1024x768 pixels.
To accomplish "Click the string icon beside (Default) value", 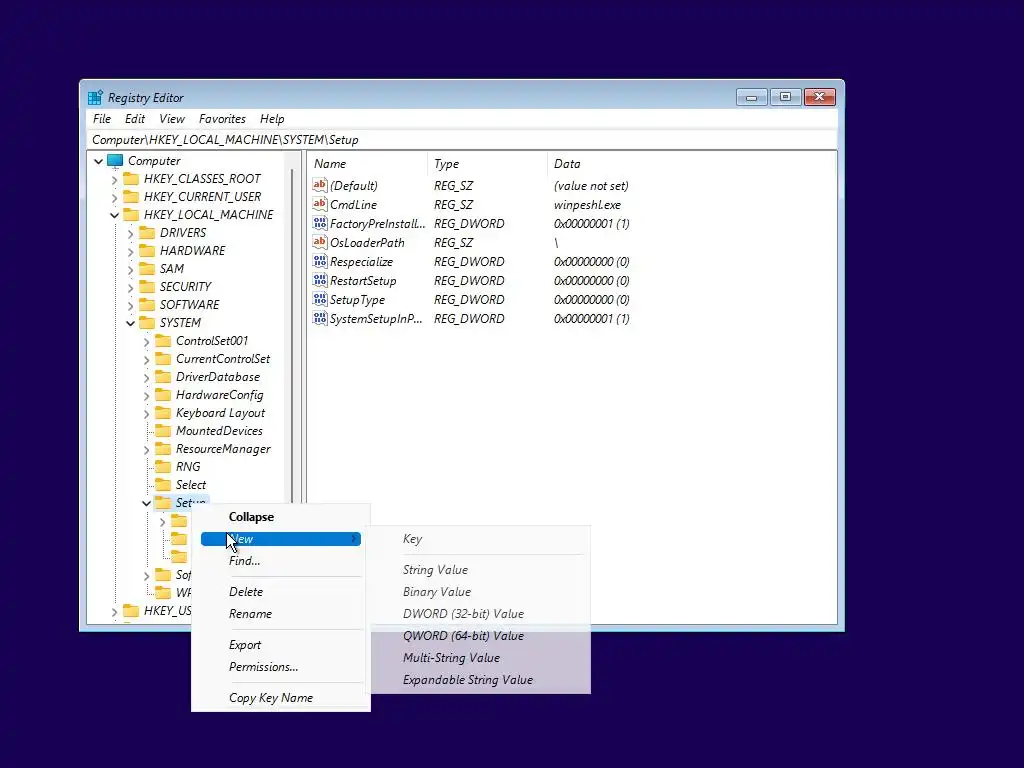I will point(319,185).
